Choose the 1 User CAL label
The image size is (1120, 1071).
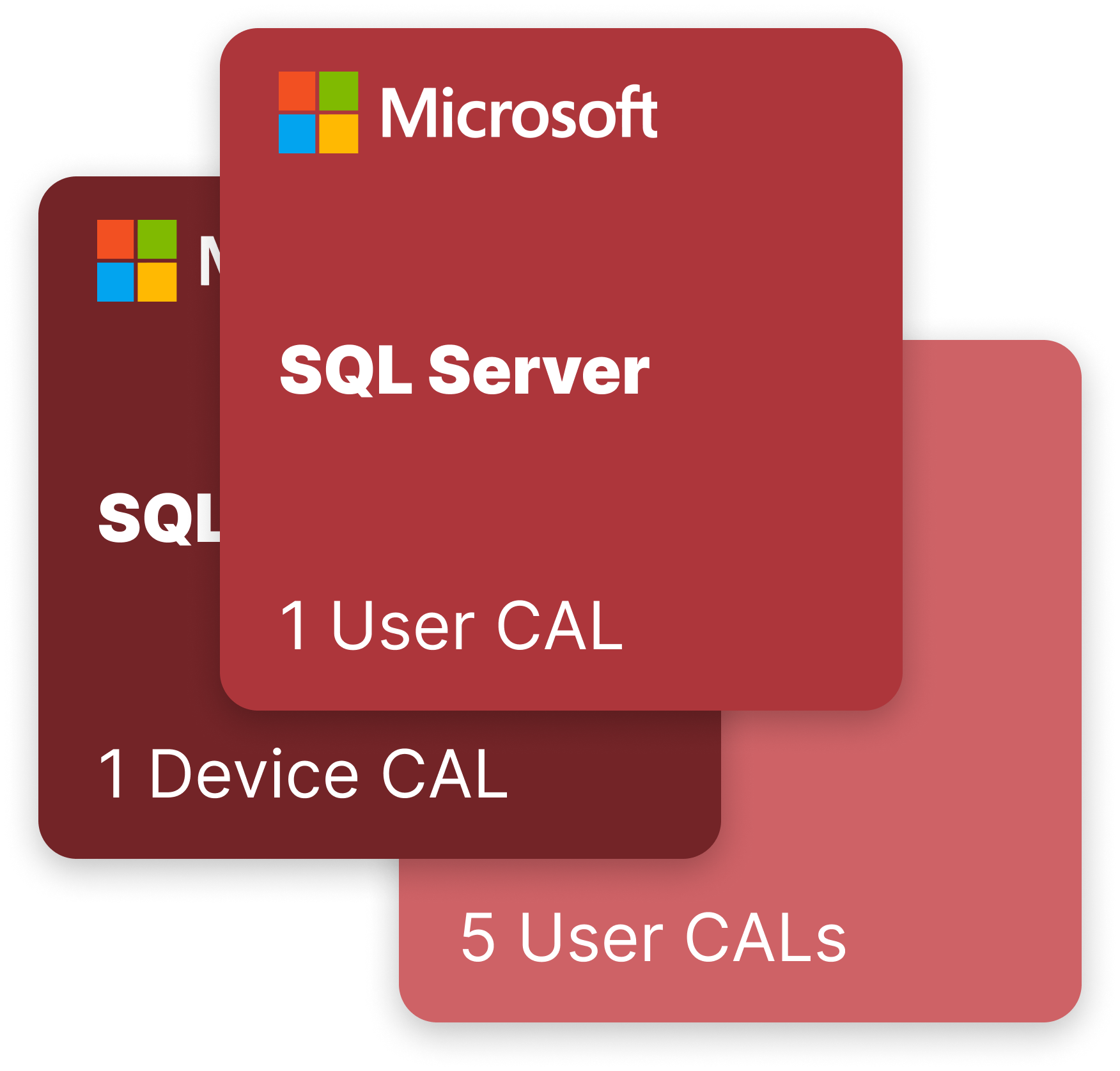451,626
